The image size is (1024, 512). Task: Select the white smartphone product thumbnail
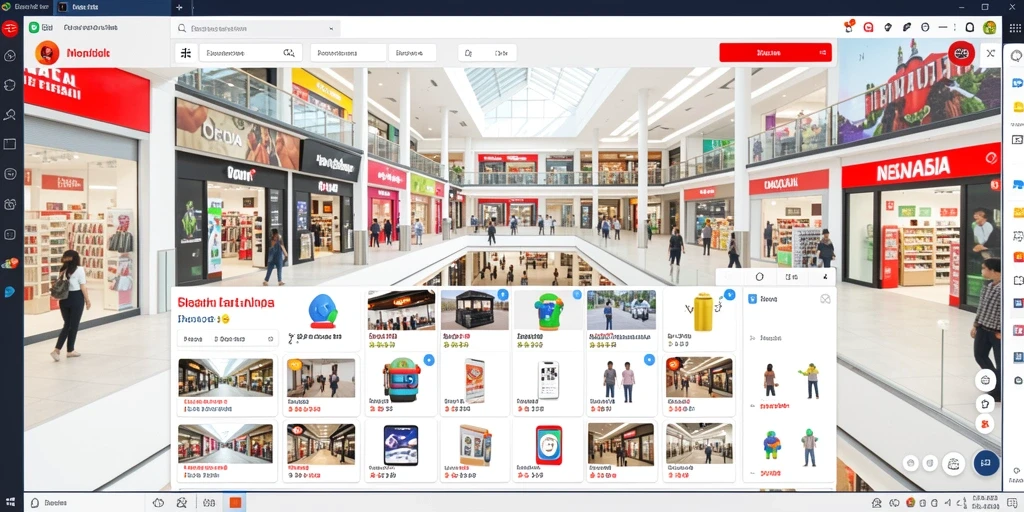coord(548,379)
